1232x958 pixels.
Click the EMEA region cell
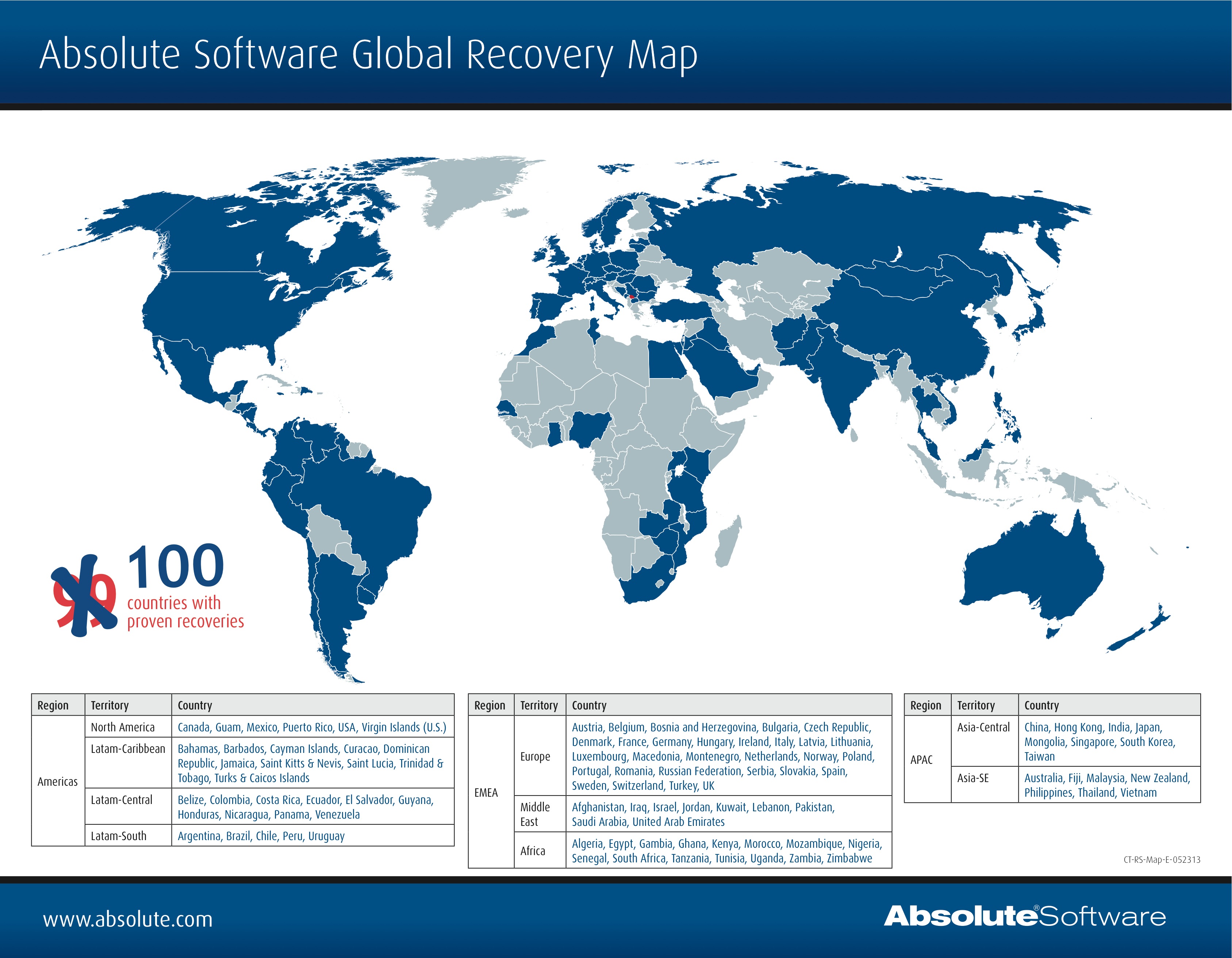pos(486,793)
